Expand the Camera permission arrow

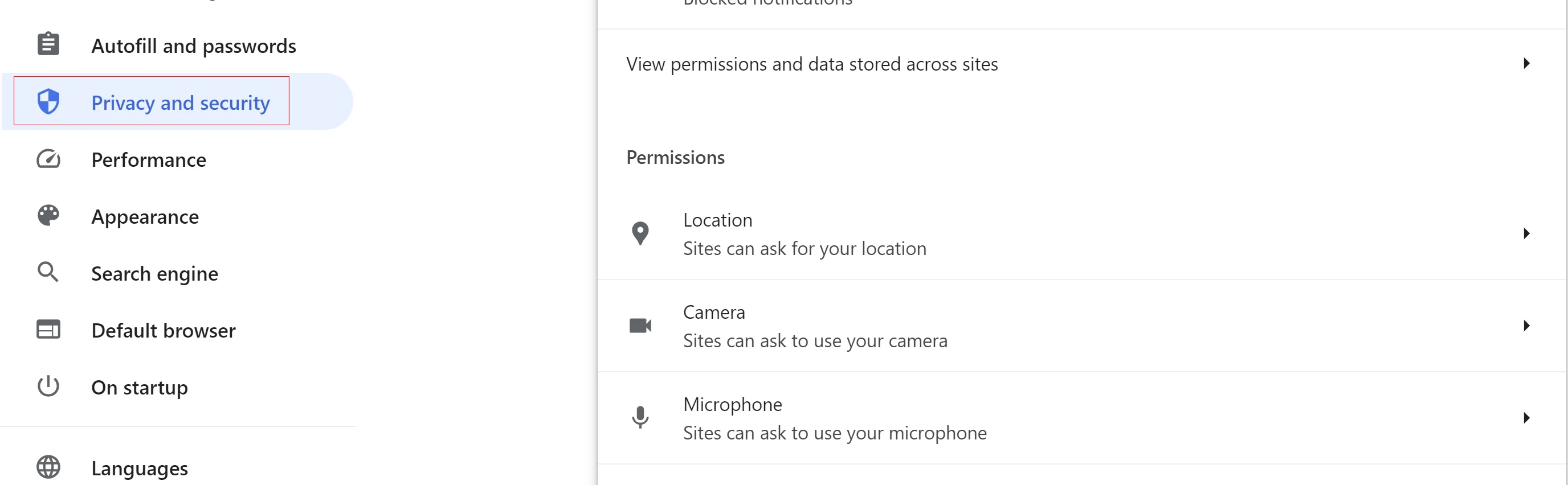1526,326
